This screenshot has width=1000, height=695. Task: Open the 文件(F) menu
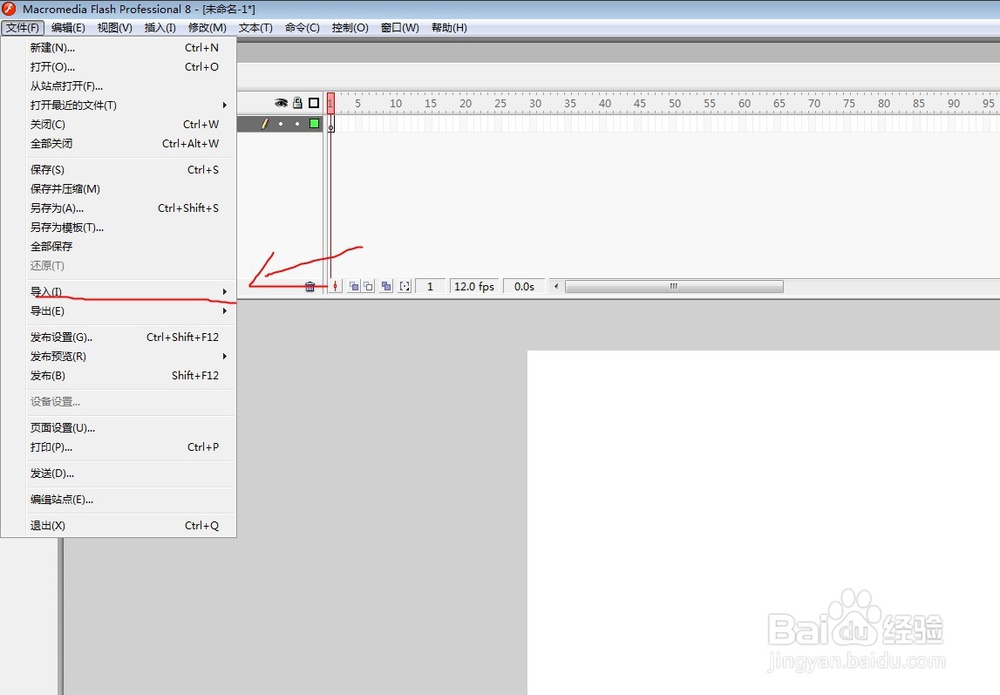click(x=23, y=27)
